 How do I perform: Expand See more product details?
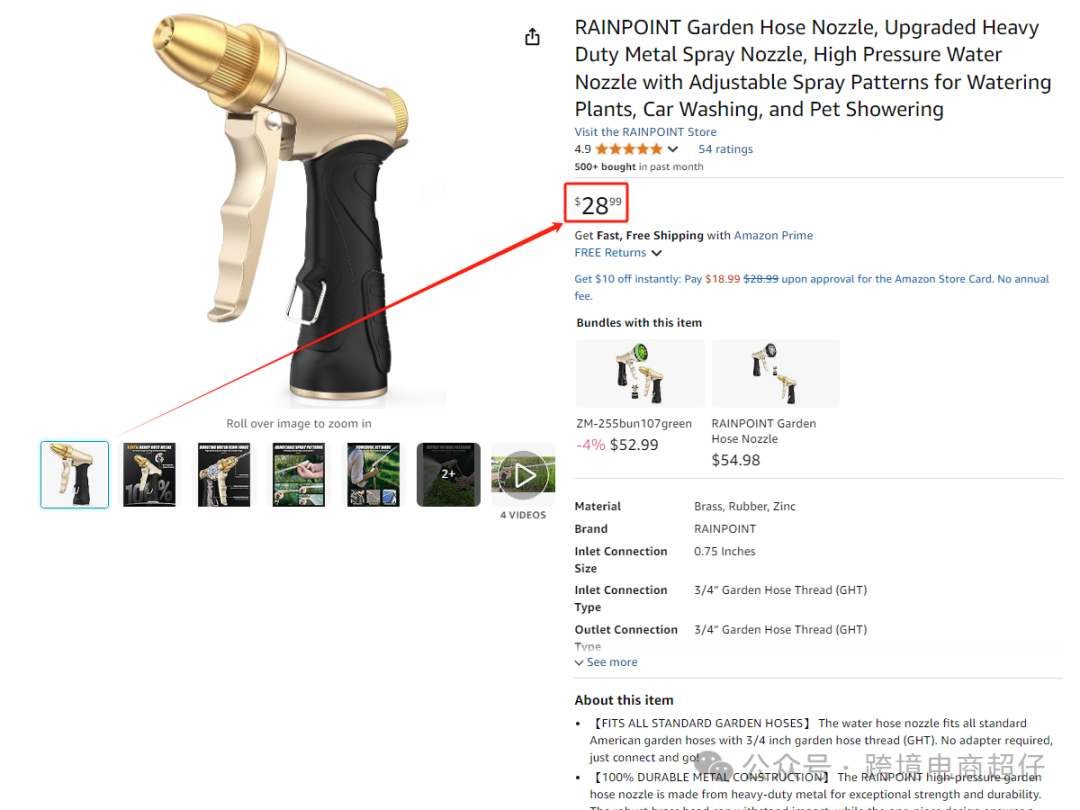(606, 662)
